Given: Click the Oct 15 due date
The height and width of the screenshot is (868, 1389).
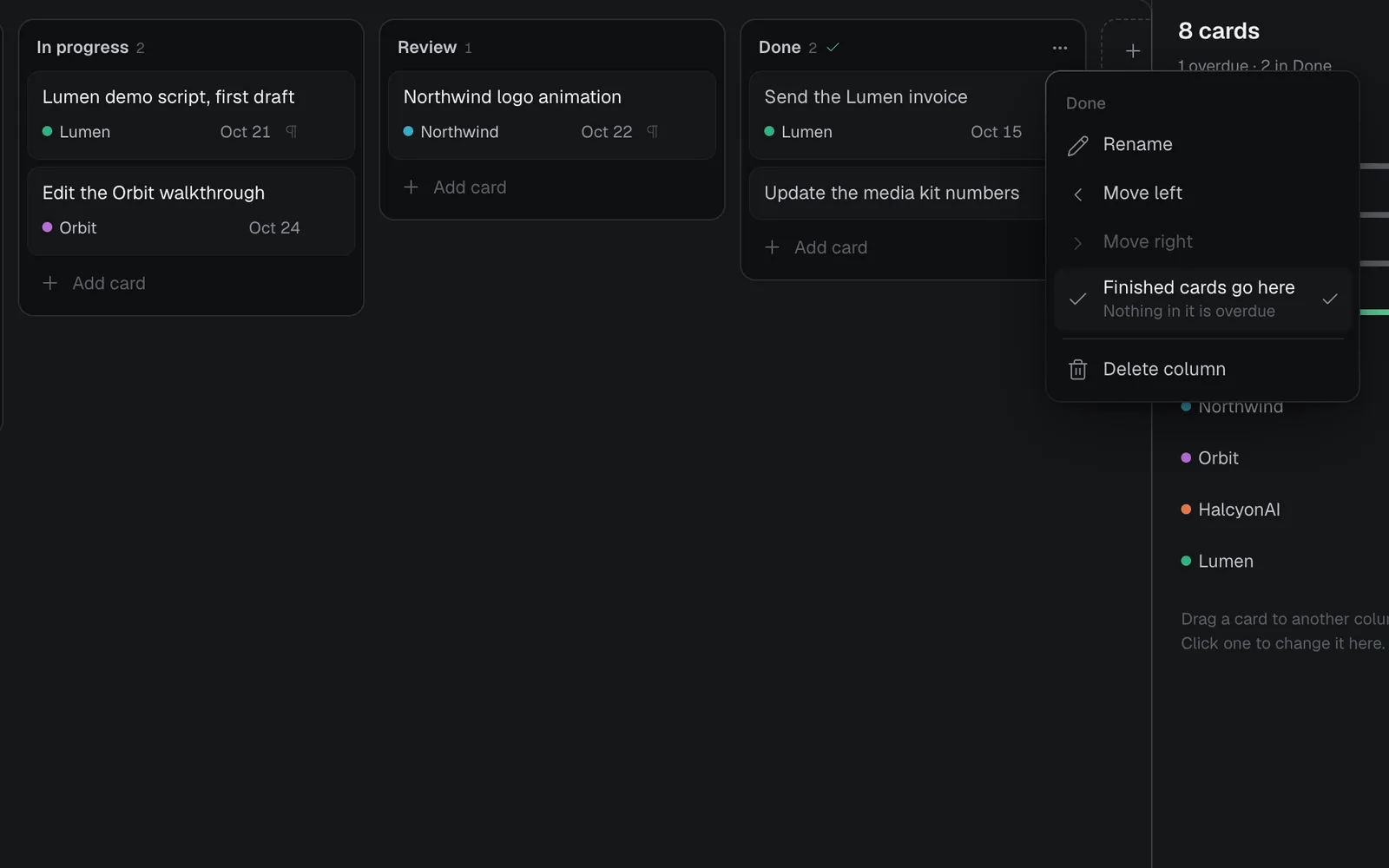Looking at the screenshot, I should [x=996, y=132].
